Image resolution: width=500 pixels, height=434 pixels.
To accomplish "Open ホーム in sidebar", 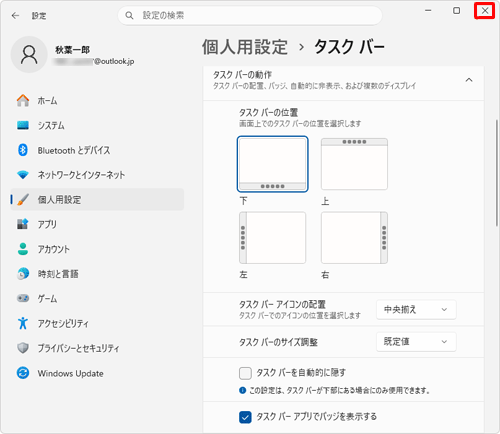I will pyautogui.click(x=97, y=100).
